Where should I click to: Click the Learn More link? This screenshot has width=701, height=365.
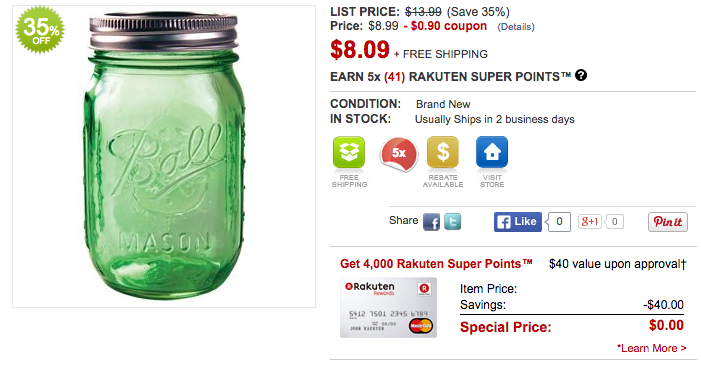pos(651,348)
